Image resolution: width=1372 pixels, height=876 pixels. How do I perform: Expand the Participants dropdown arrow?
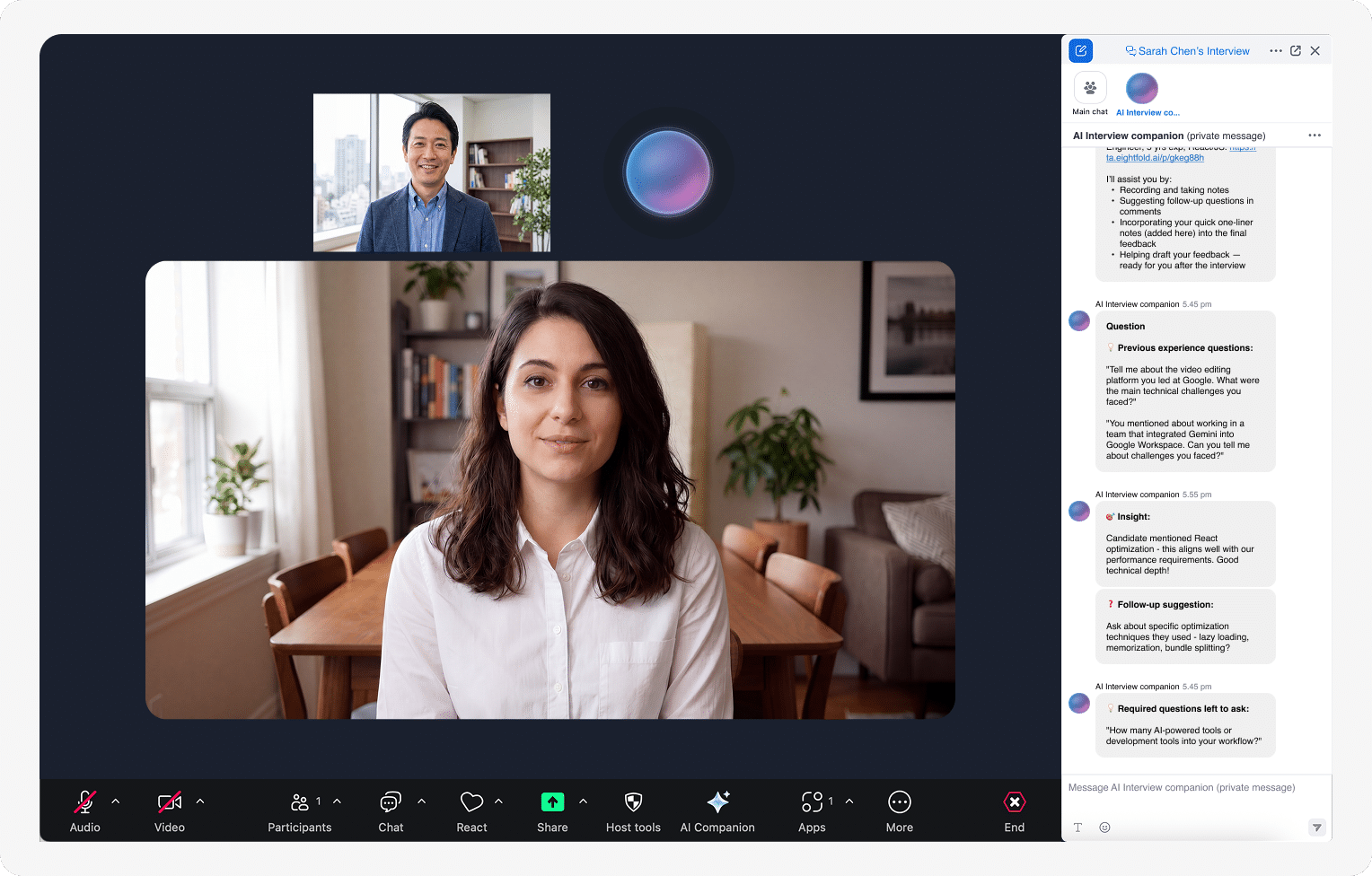point(337,801)
